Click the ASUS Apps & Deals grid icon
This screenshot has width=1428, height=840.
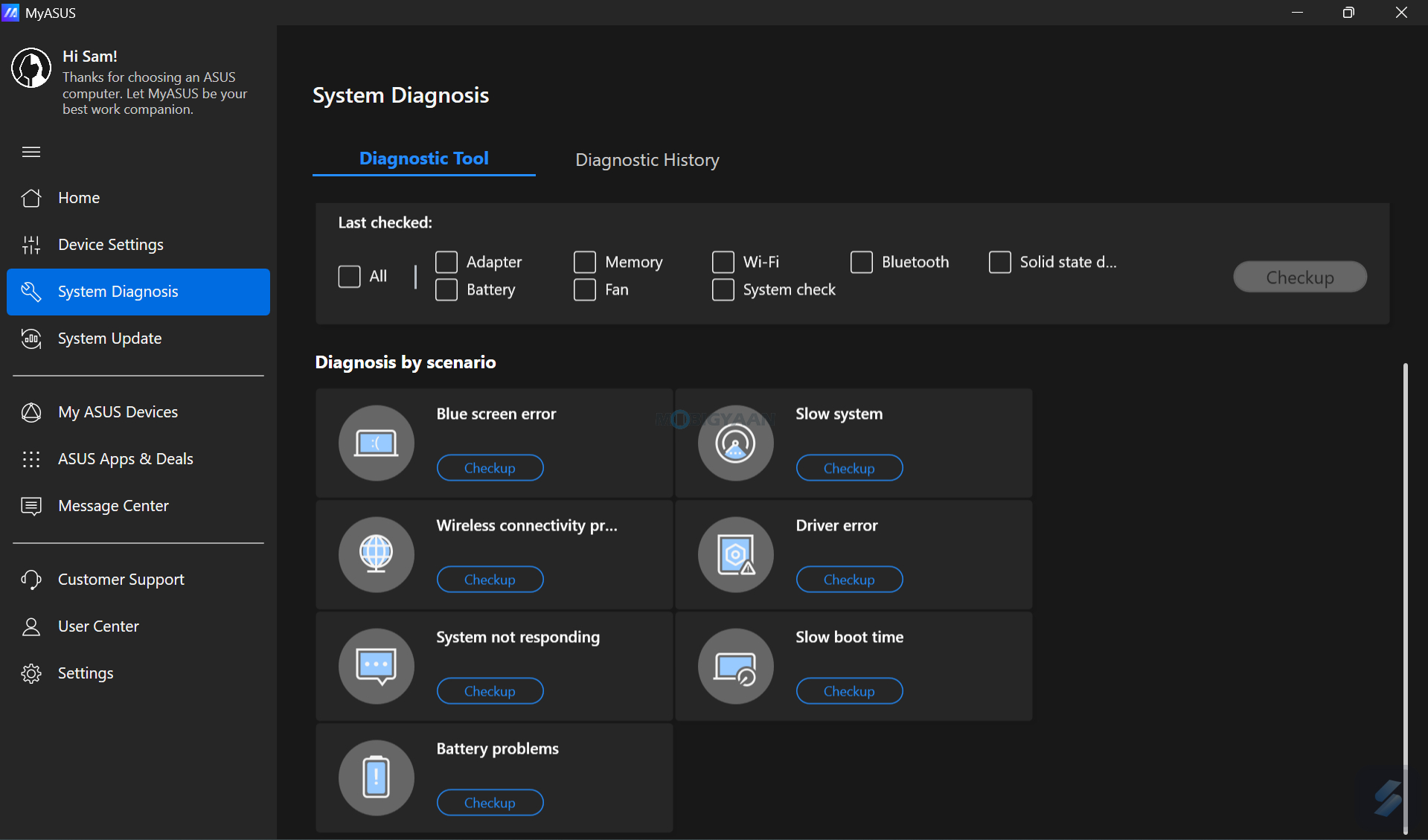(x=31, y=459)
